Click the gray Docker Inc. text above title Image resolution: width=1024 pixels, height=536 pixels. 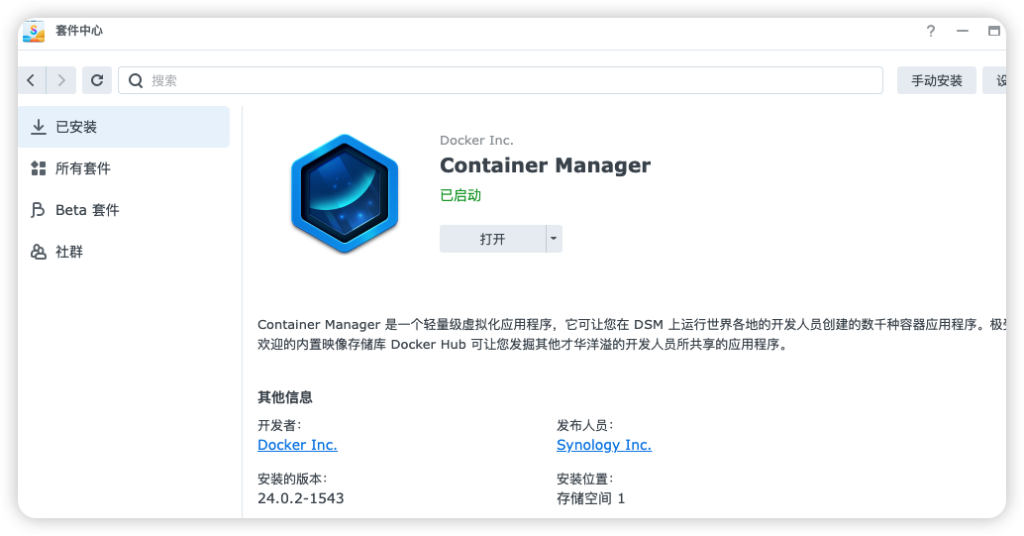477,140
